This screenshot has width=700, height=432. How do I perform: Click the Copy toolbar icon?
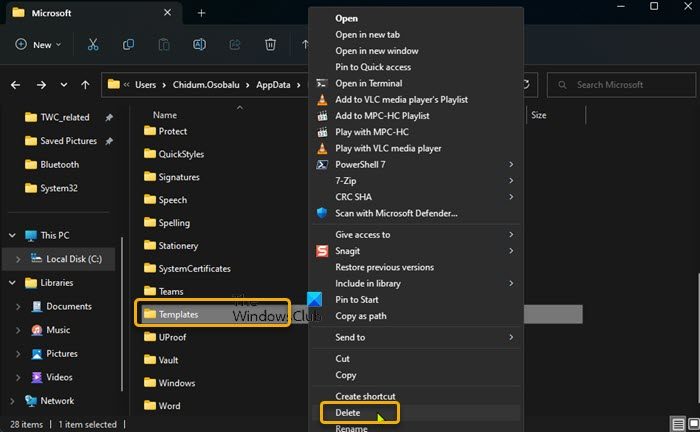pyautogui.click(x=128, y=45)
